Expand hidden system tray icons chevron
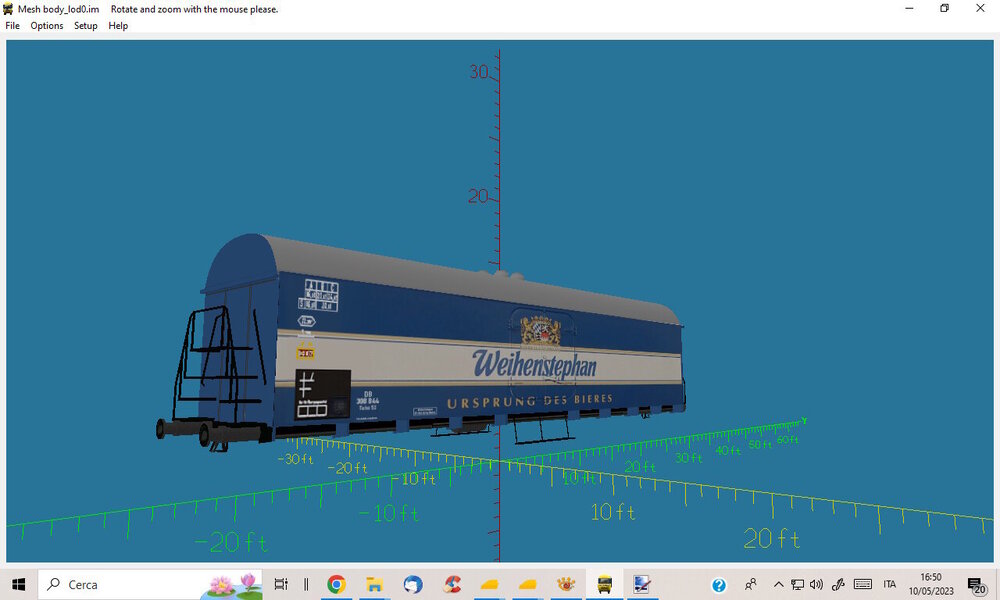Viewport: 1000px width, 600px height. click(x=779, y=584)
